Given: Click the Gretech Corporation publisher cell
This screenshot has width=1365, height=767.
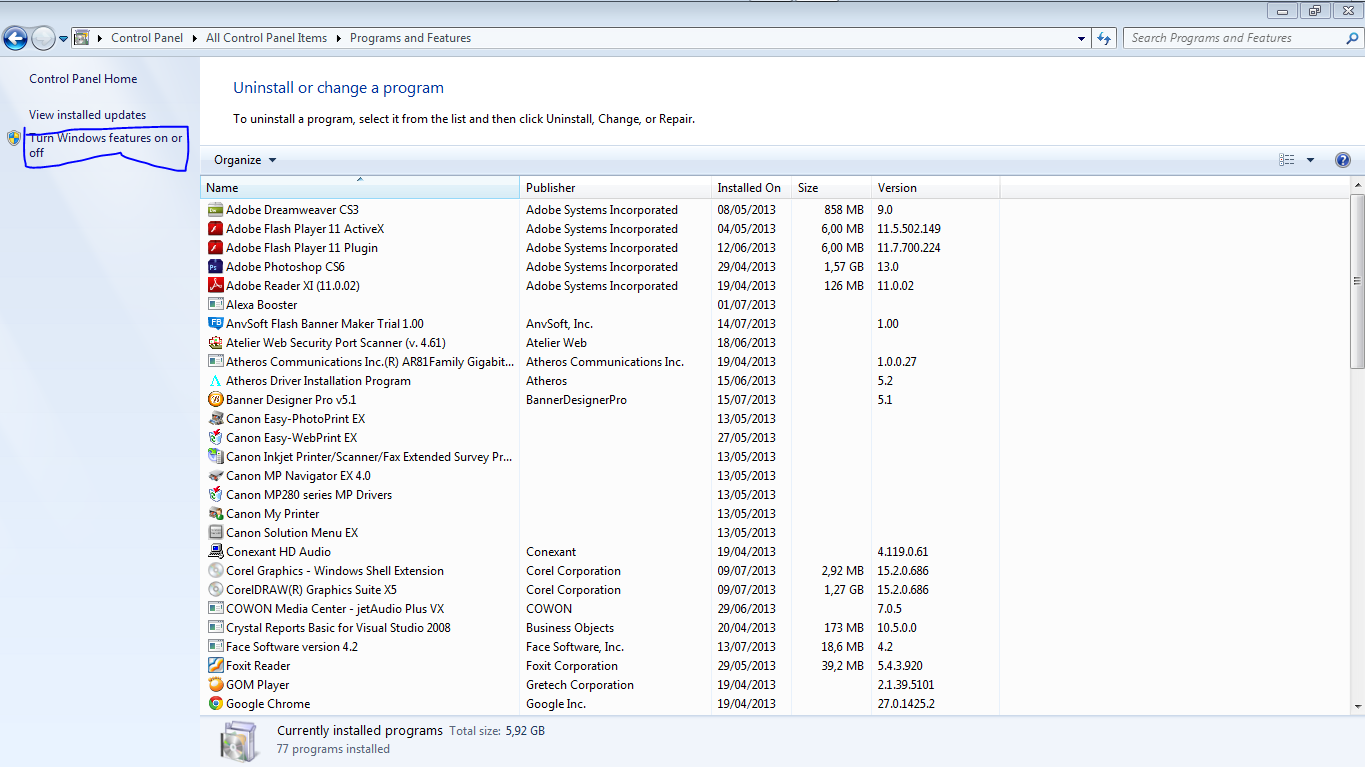Looking at the screenshot, I should tap(580, 685).
